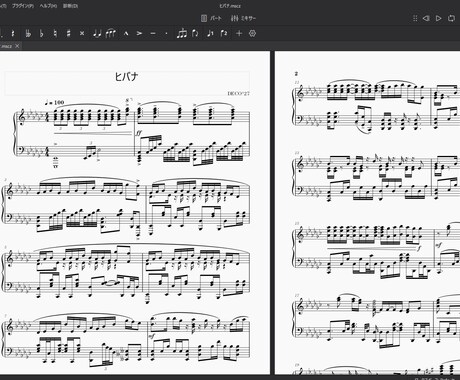Apply the natural accidental
This screenshot has height=380, width=460.
tap(55, 33)
